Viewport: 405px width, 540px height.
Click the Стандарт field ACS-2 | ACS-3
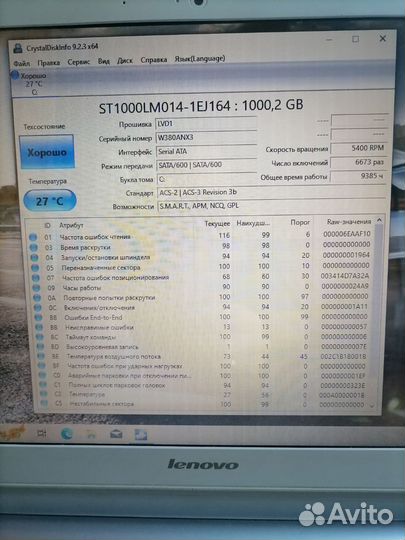tap(271, 193)
